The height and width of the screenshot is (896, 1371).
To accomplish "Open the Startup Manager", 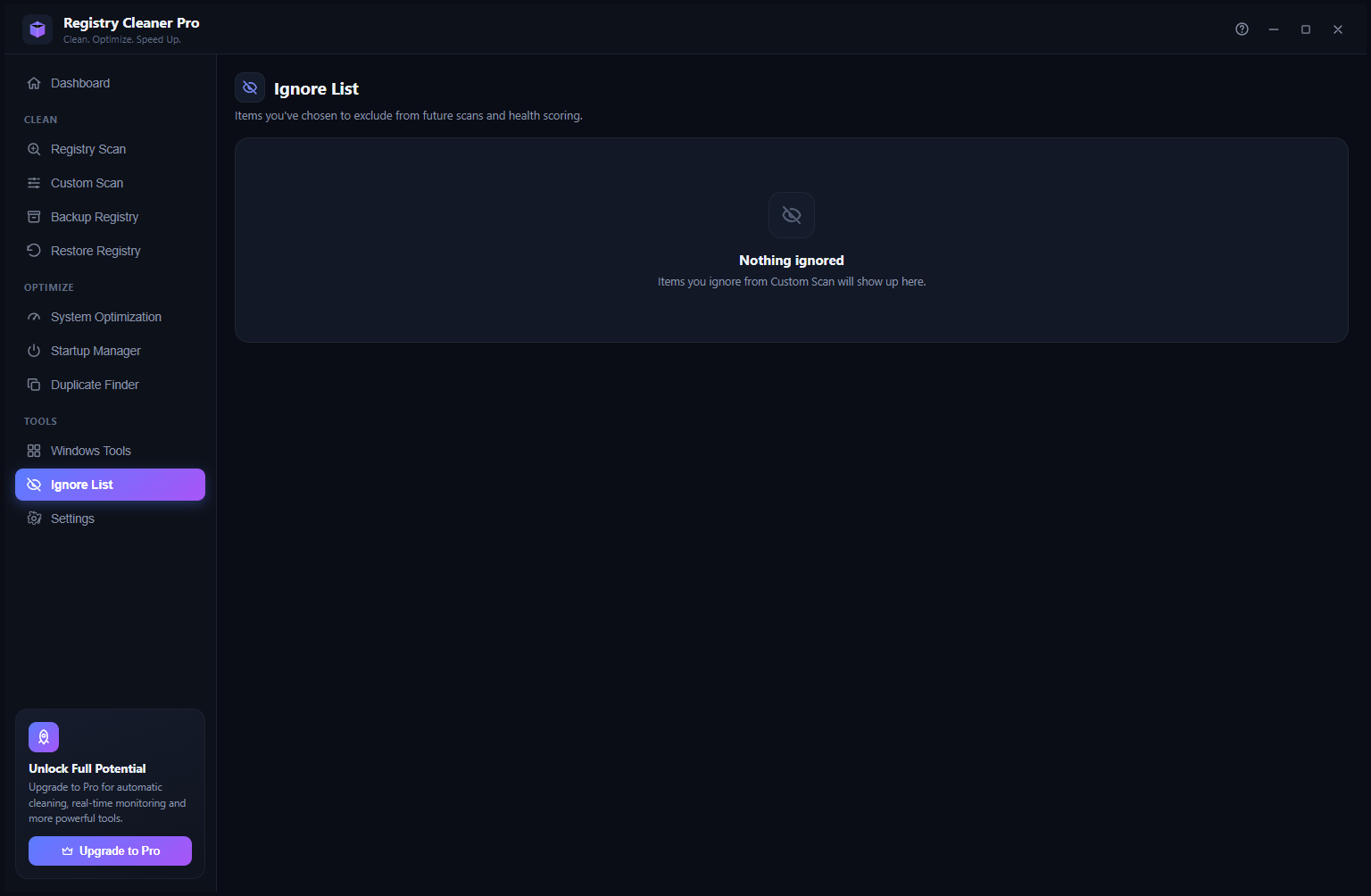I will (110, 351).
